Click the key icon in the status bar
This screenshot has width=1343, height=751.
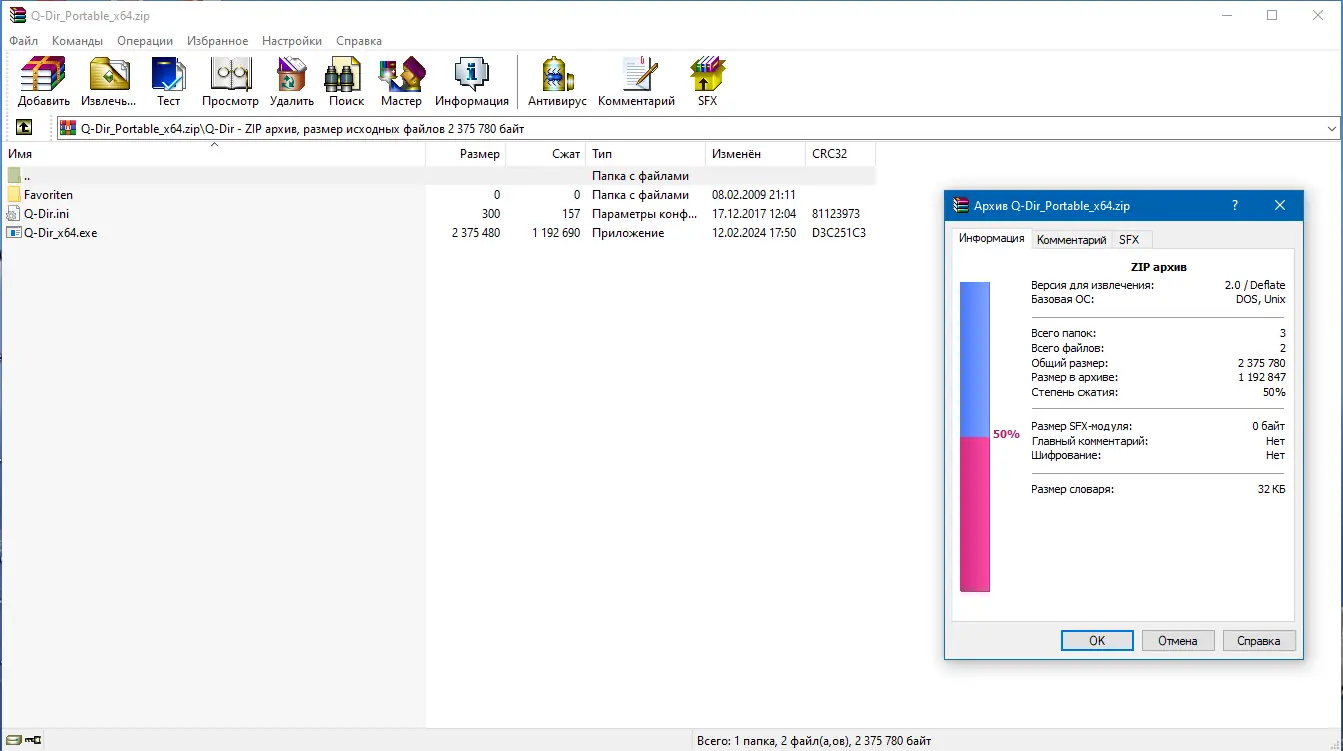[33, 741]
